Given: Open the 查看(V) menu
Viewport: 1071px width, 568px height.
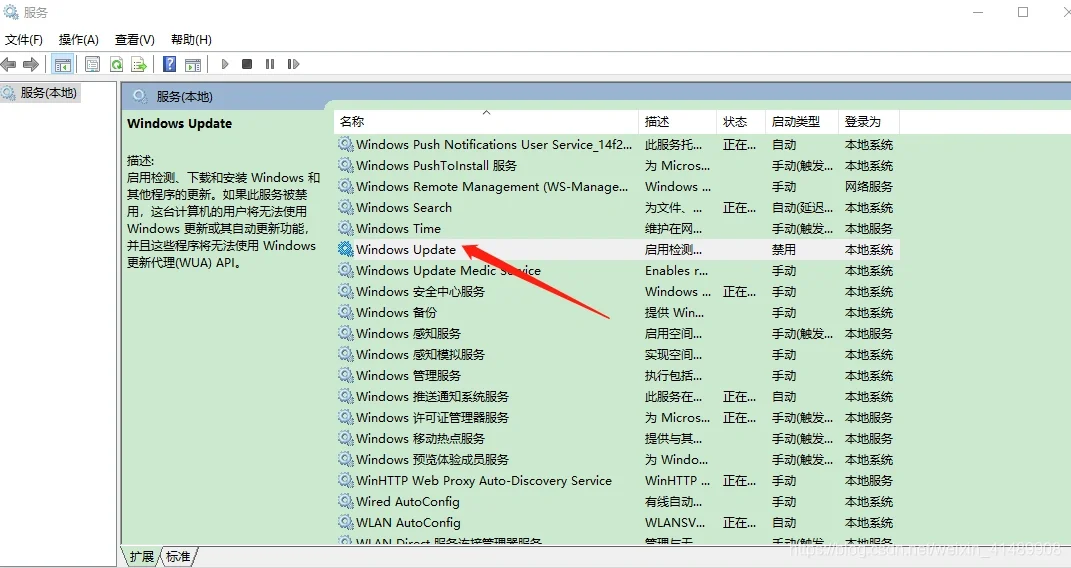Looking at the screenshot, I should point(135,40).
